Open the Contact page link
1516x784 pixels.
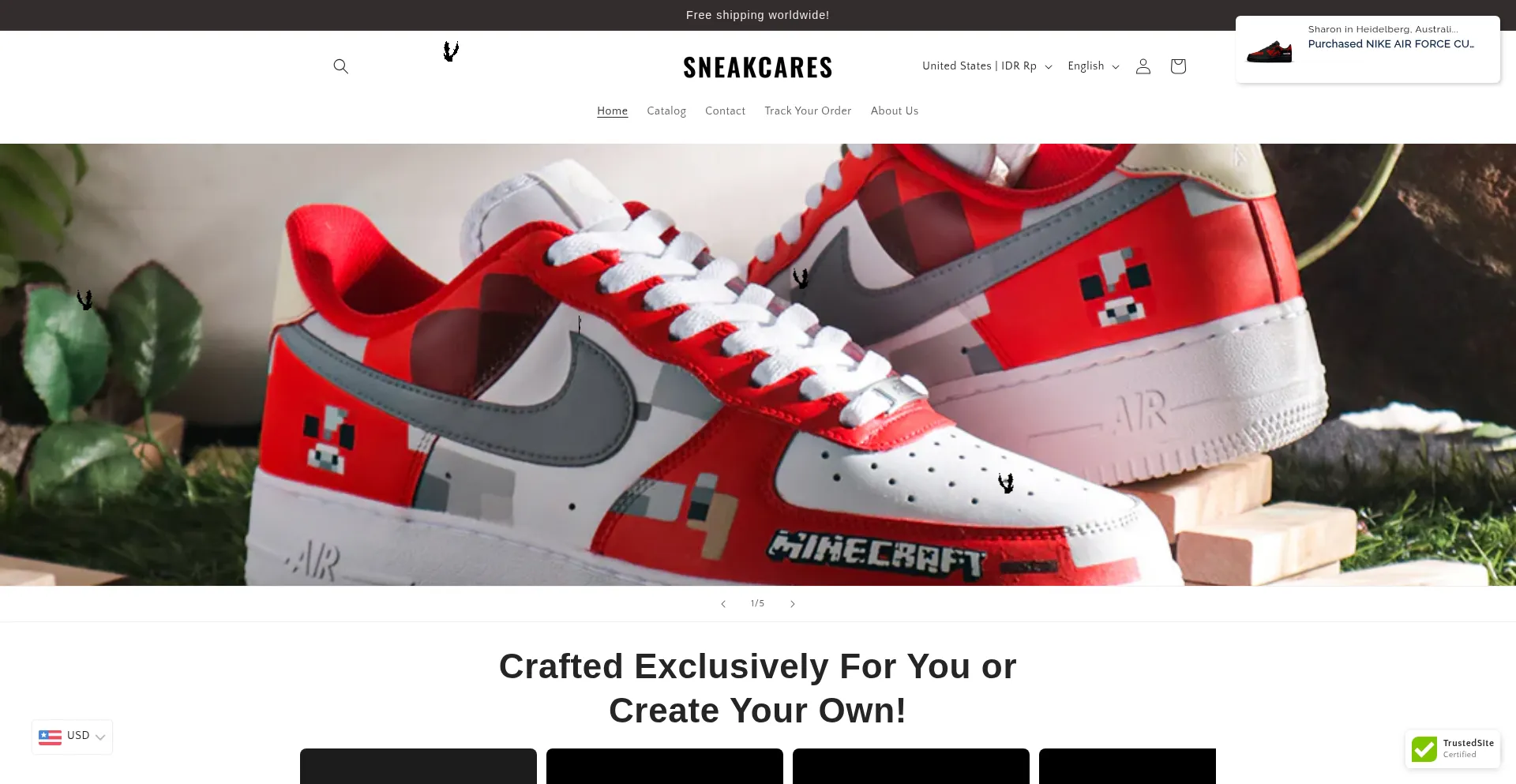(725, 111)
